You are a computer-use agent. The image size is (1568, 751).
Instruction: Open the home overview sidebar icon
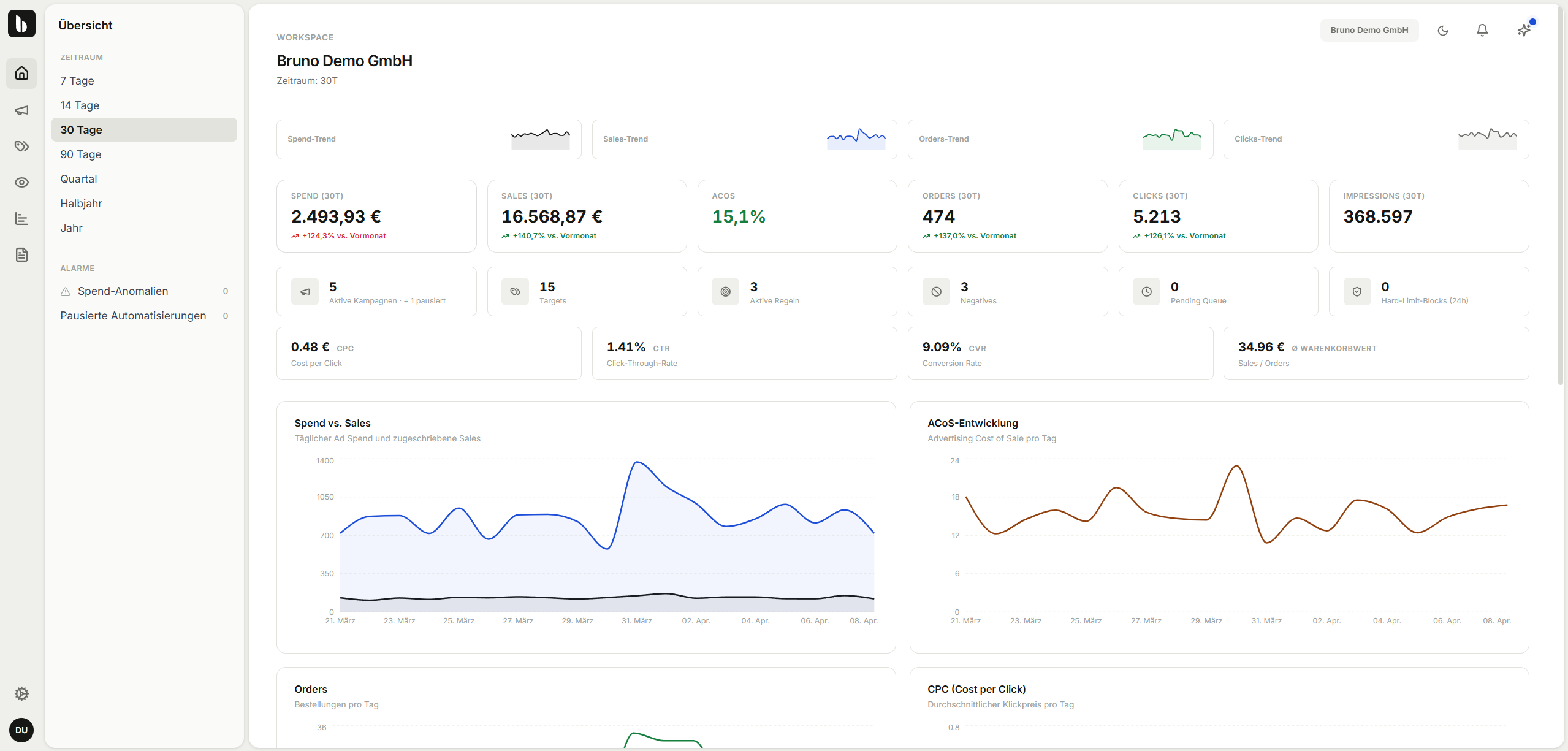click(x=21, y=74)
